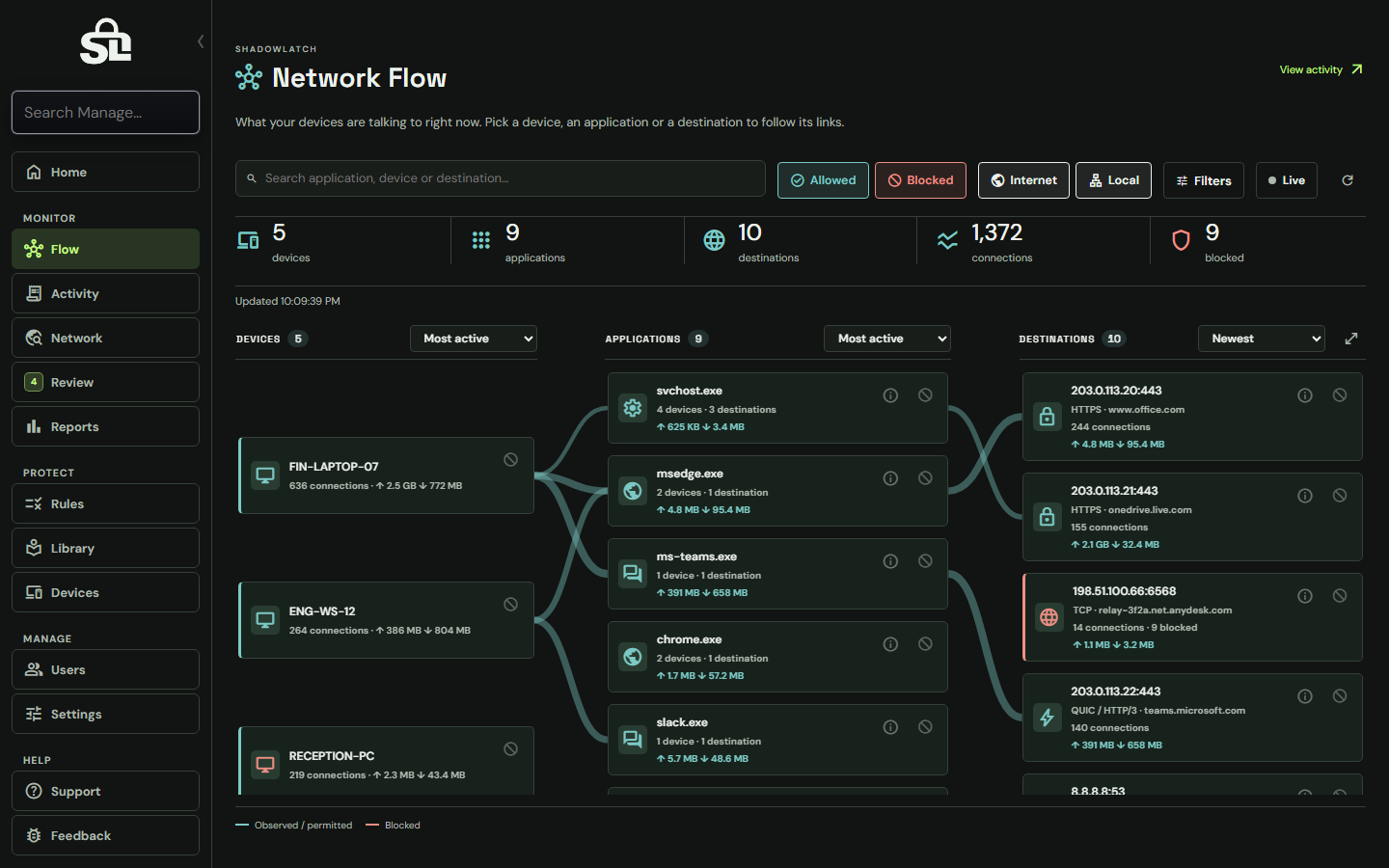1389x868 pixels.
Task: Block ms-teams.exe application
Action: pos(925,561)
